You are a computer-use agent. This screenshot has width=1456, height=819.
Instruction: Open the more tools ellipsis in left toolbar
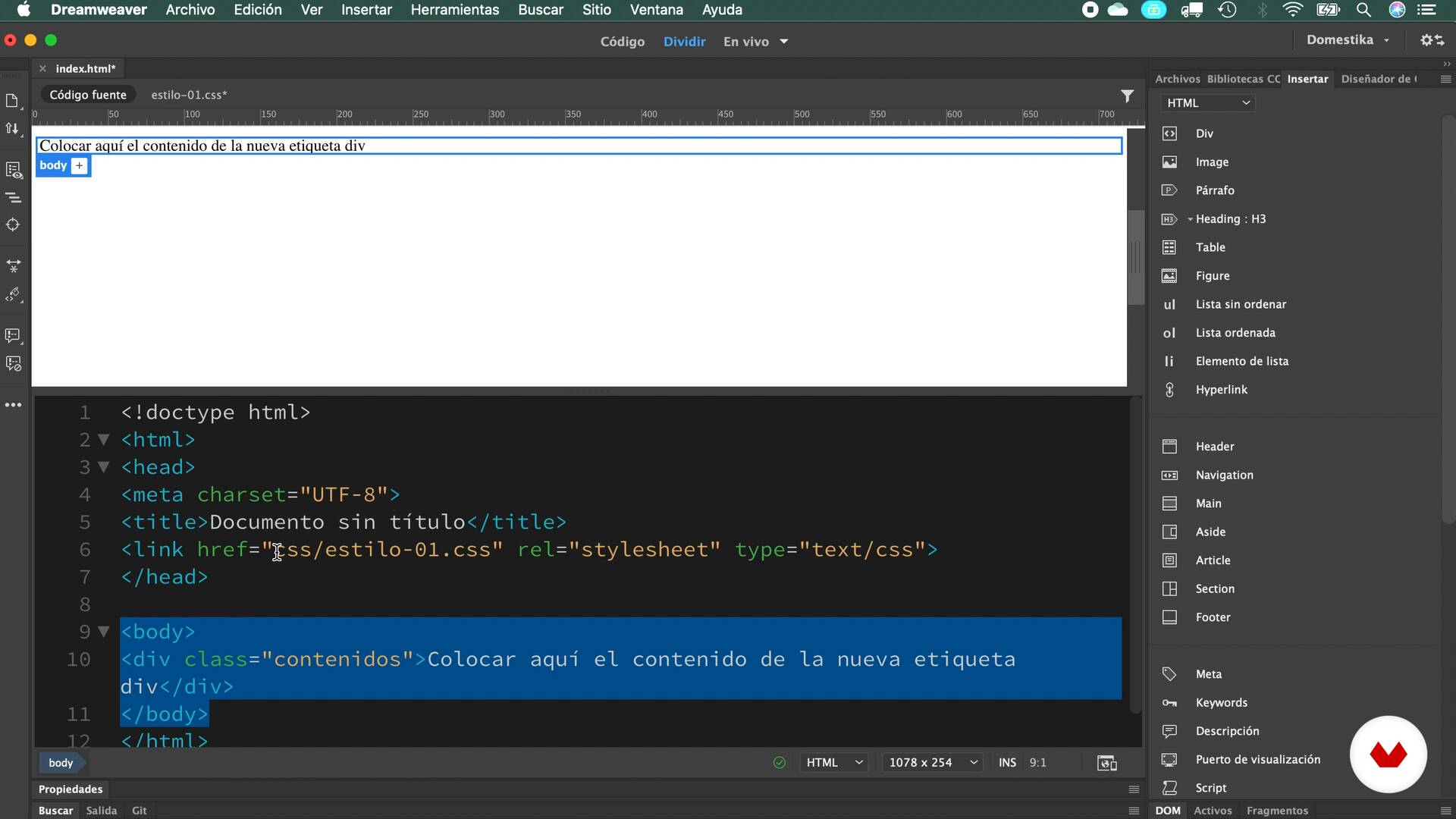point(13,405)
